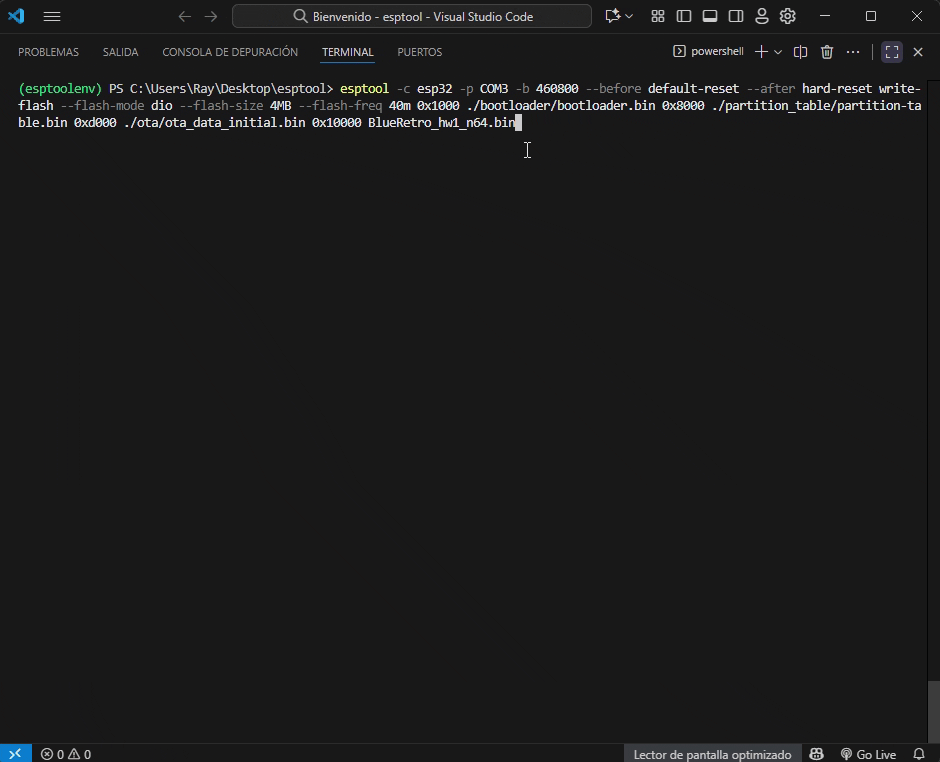
Task: Click the command center search box
Action: point(412,16)
